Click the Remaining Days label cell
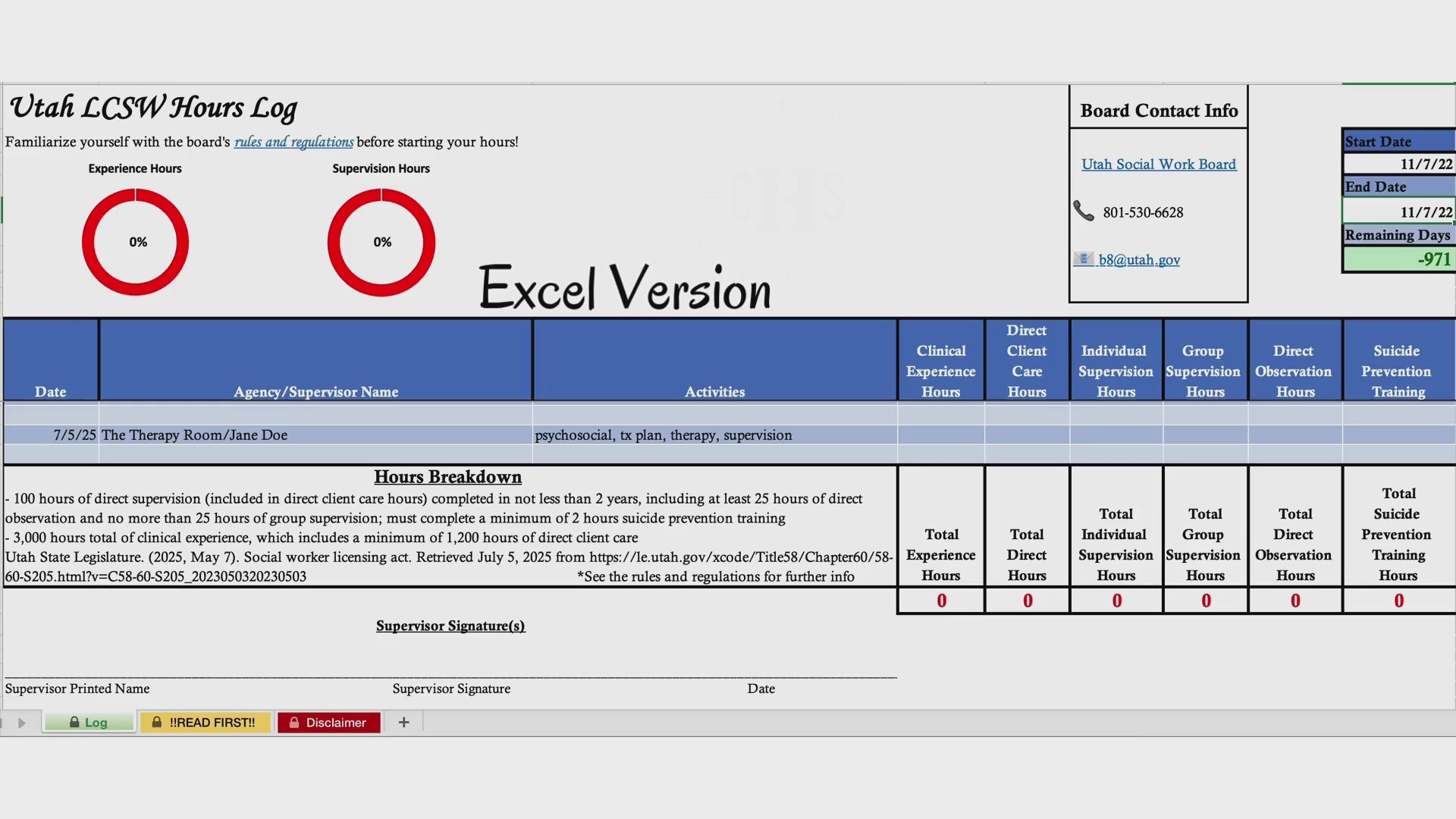 click(1399, 235)
